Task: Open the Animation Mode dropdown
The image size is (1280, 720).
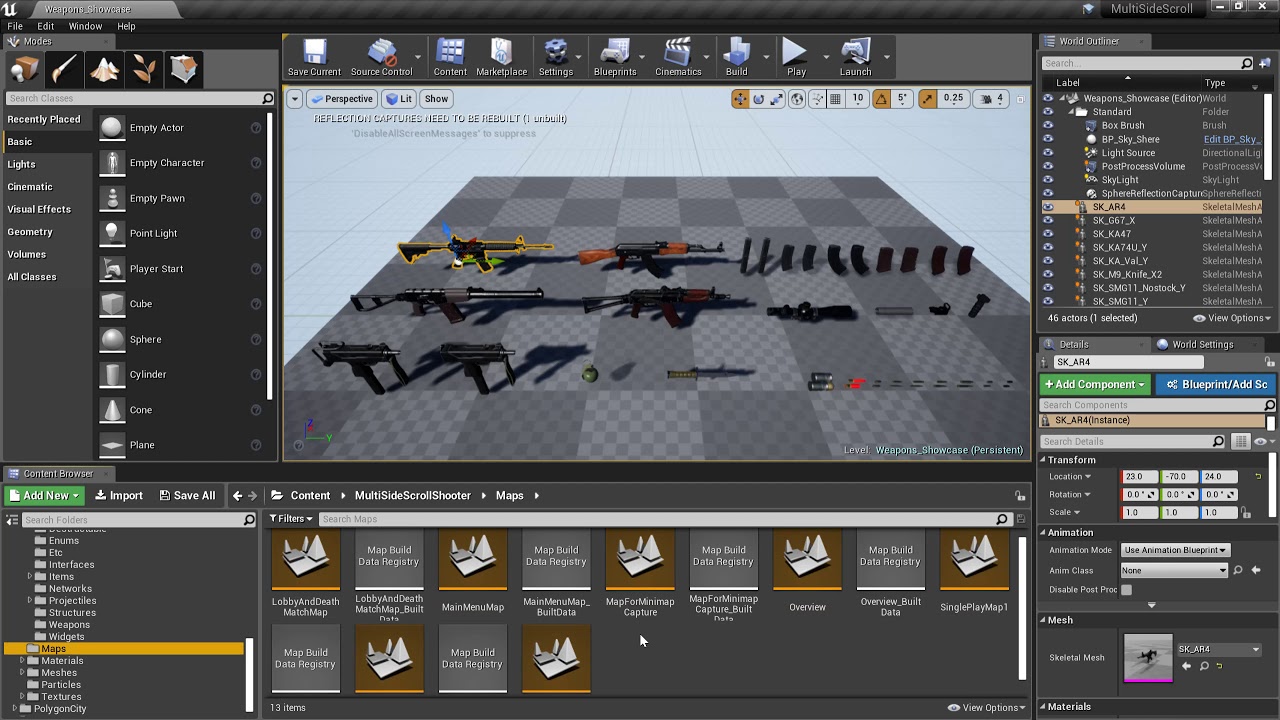Action: coord(1175,550)
